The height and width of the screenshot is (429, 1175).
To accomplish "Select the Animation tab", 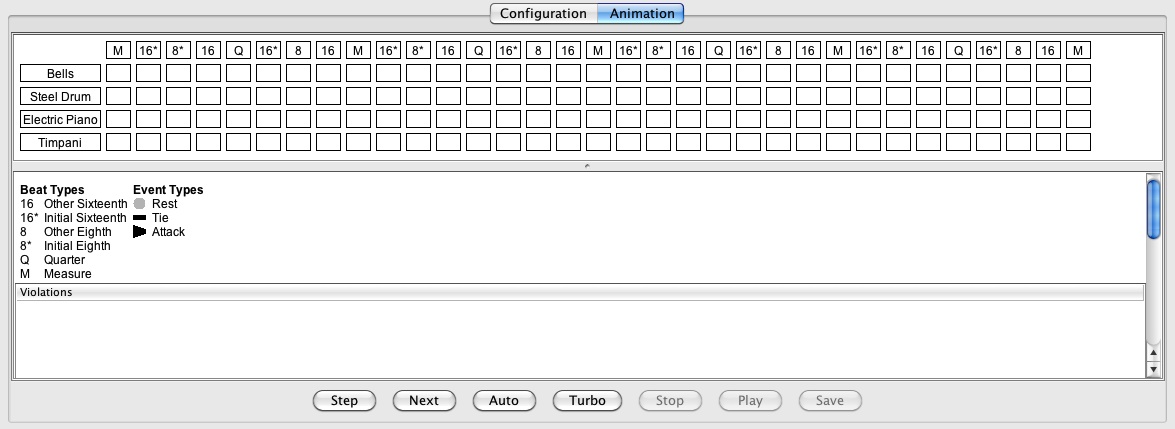I will point(641,14).
